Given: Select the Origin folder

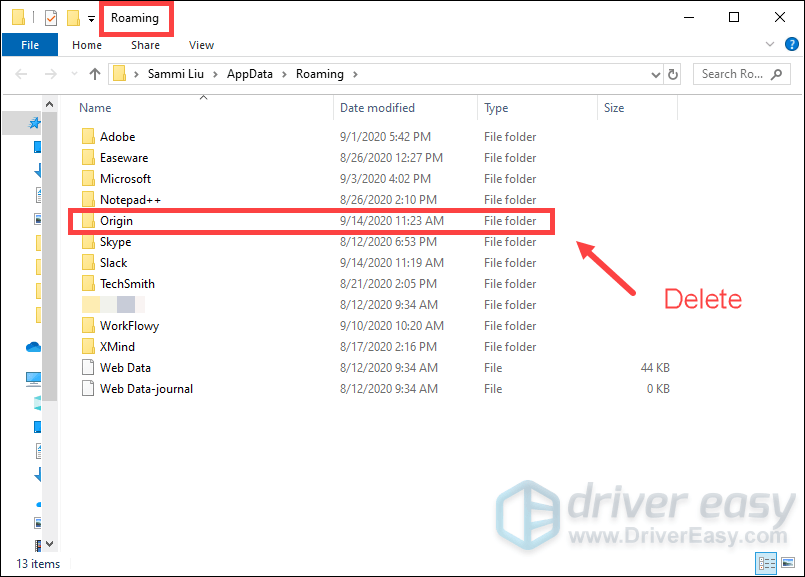Looking at the screenshot, I should [x=116, y=221].
